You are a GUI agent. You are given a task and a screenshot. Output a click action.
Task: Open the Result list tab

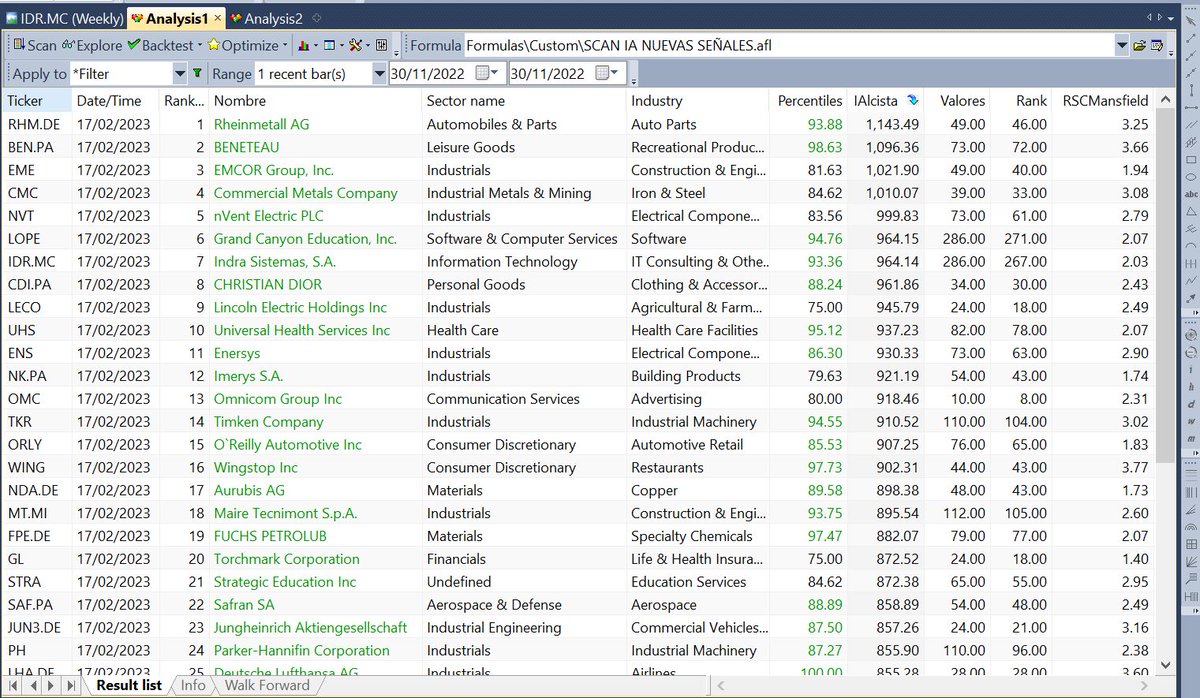click(128, 685)
